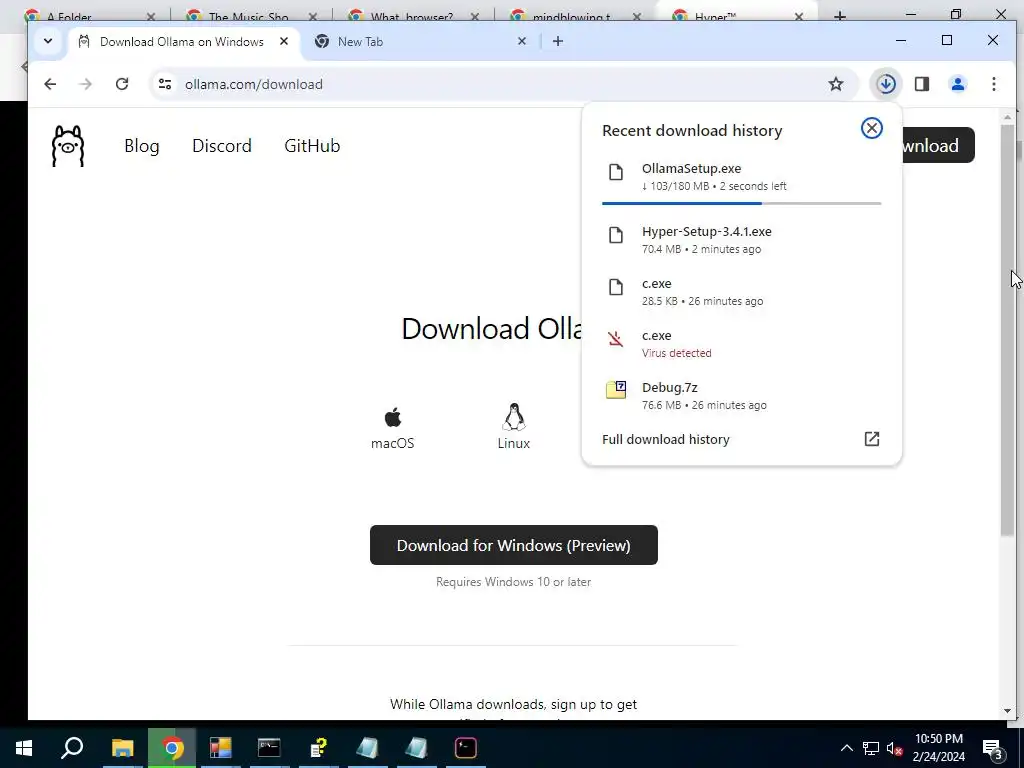Click the Debug.7z archive file icon
The image size is (1024, 768).
point(616,390)
